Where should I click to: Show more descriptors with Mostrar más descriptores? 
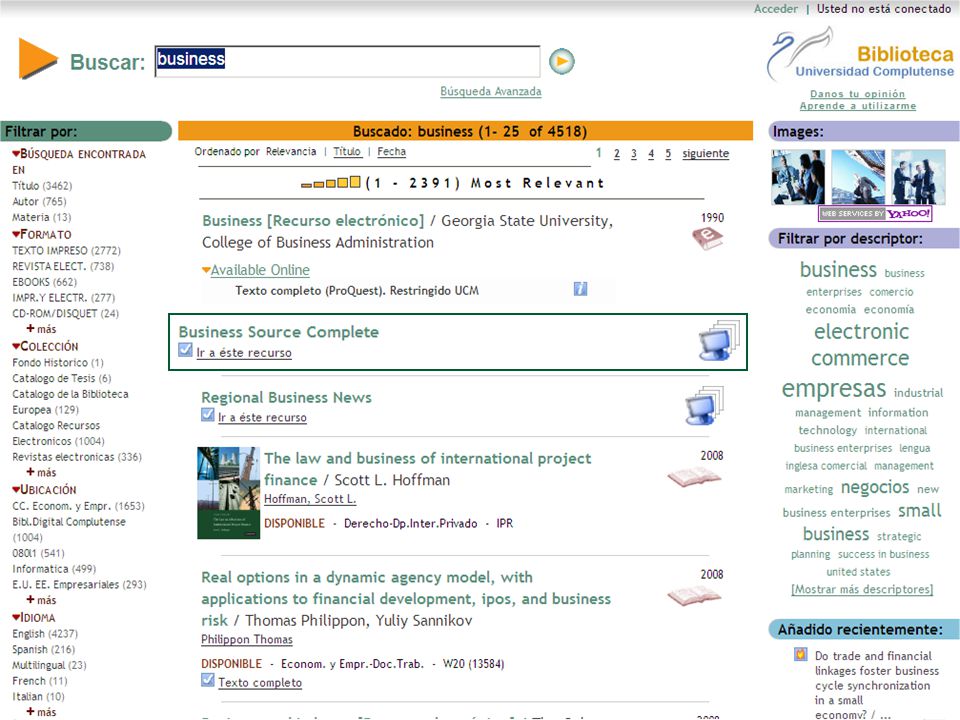tap(862, 589)
